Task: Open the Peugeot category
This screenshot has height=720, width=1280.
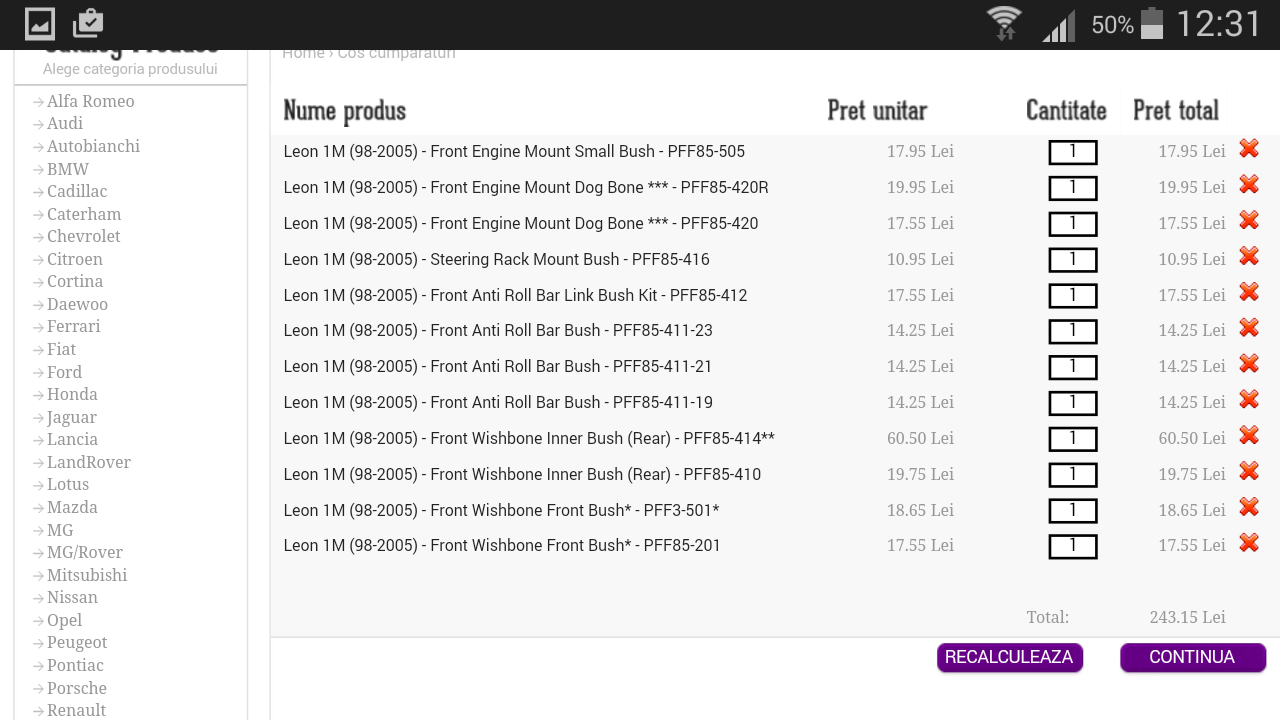Action: [x=77, y=642]
